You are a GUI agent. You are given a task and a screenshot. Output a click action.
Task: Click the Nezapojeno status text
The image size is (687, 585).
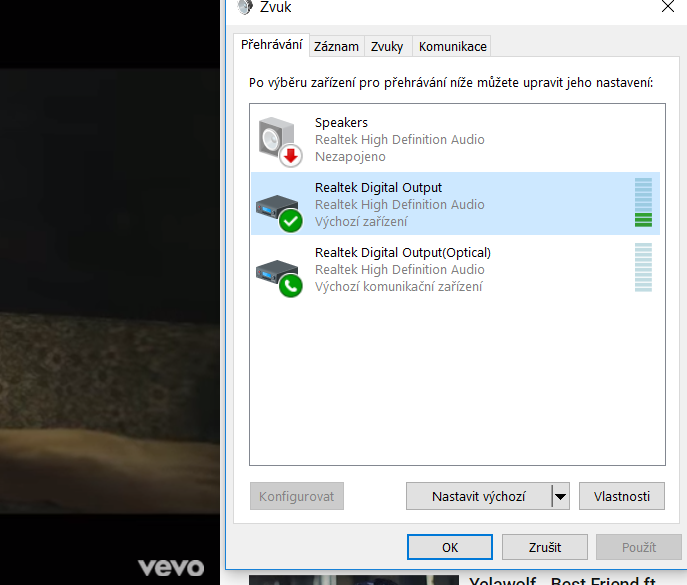[x=350, y=157]
